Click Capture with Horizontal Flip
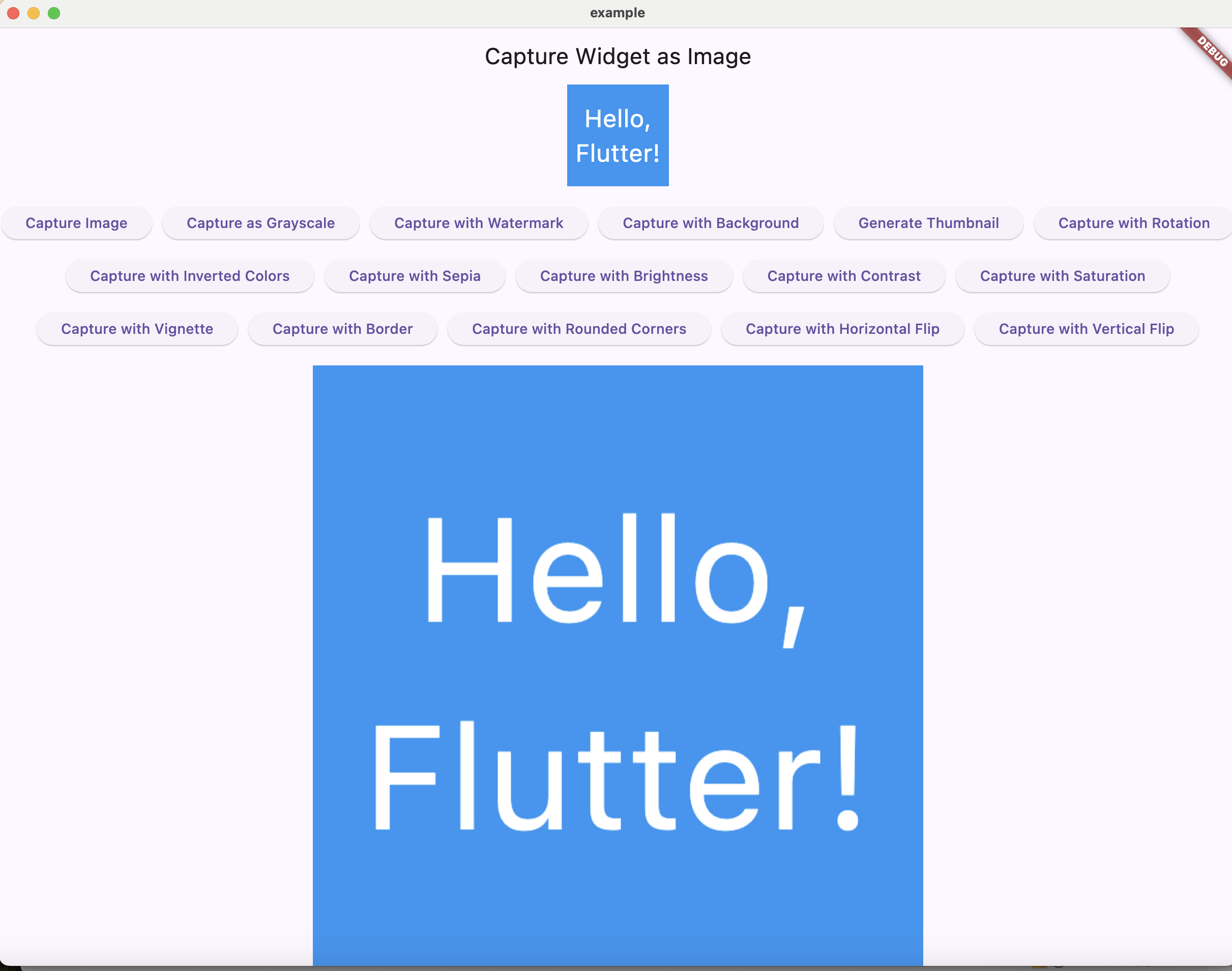 (x=842, y=329)
